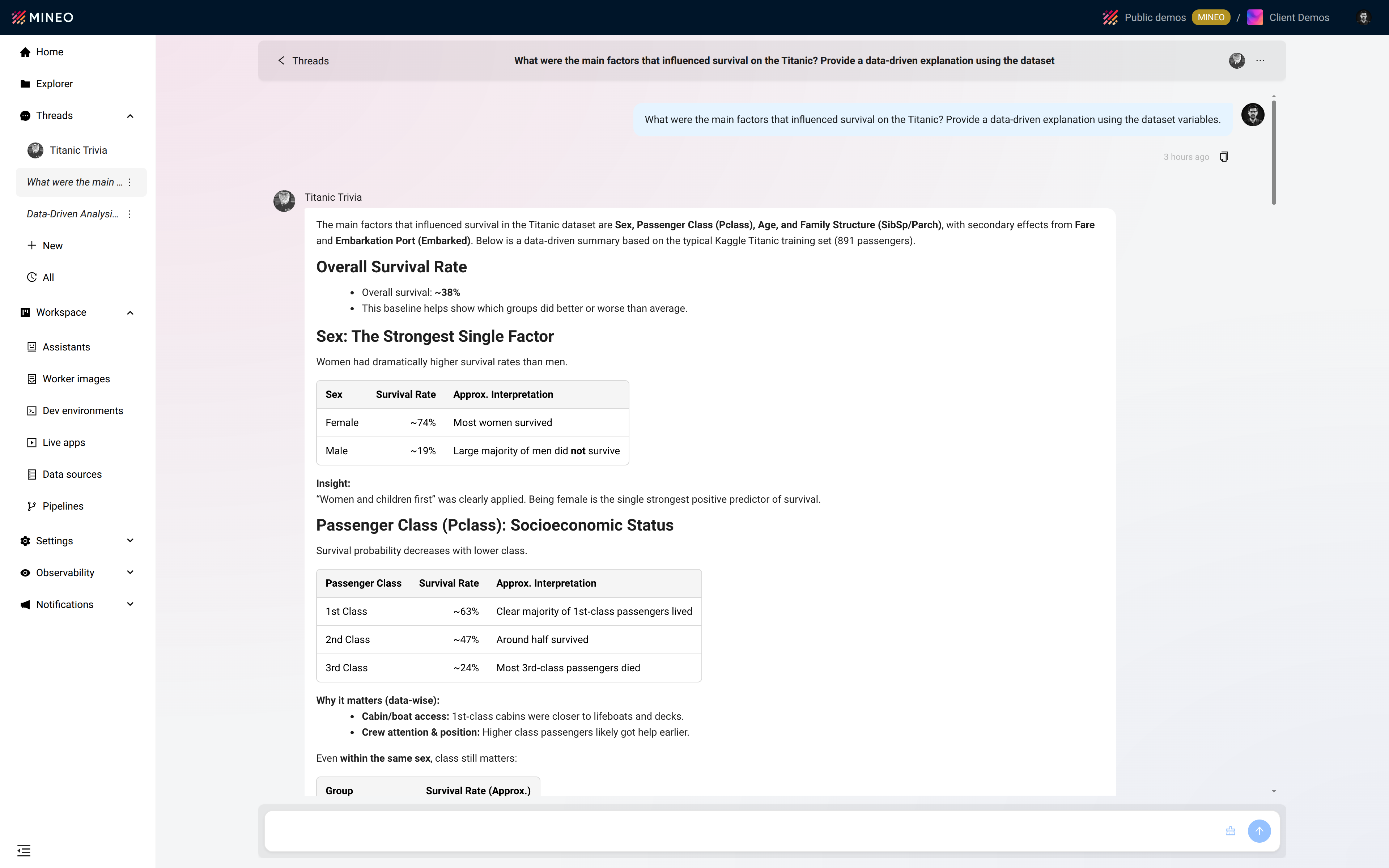The height and width of the screenshot is (868, 1389).
Task: Open options for 'What were the main' thread
Action: [130, 182]
